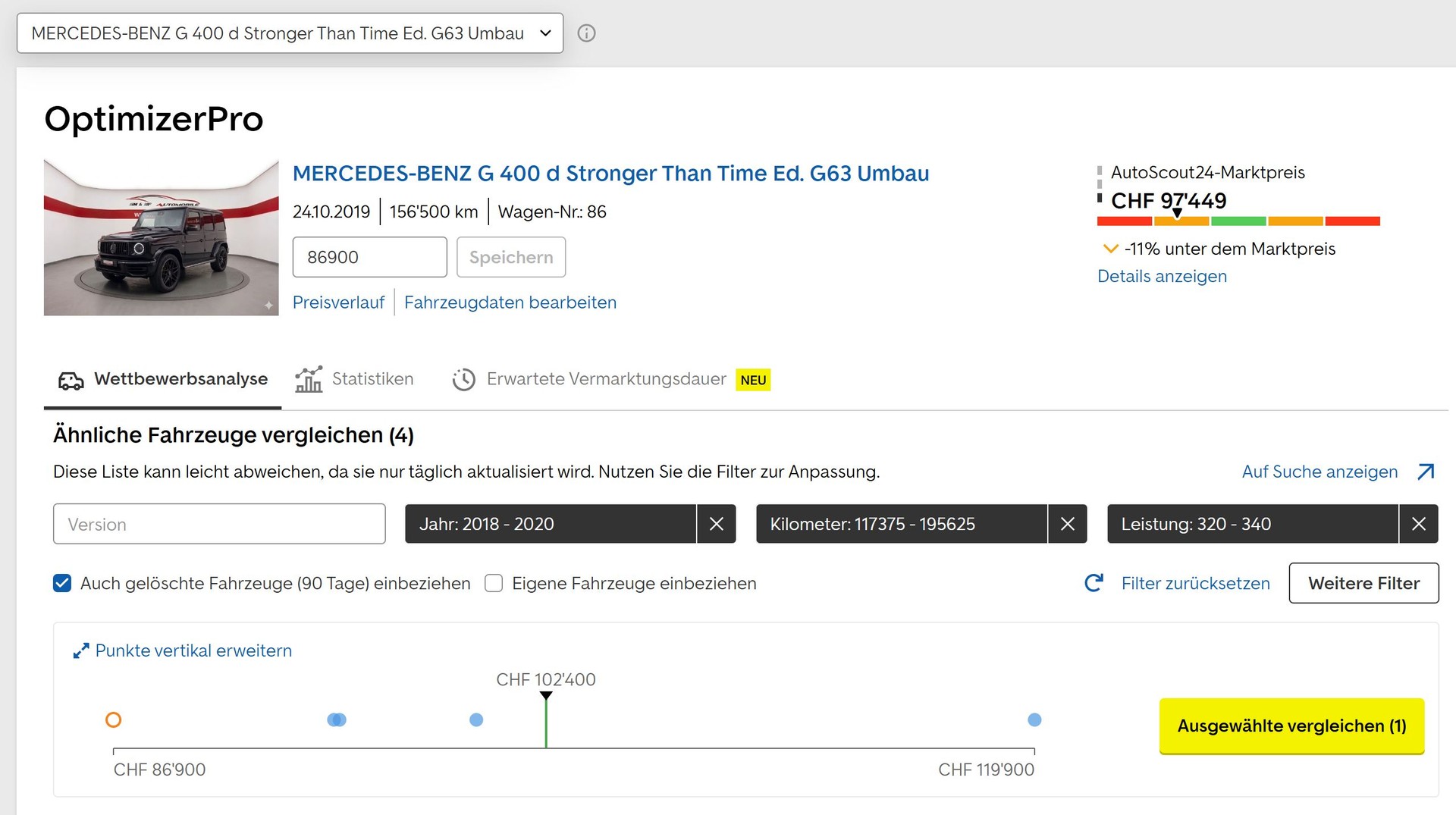Uncheck Auch gelöschte Fahrzeuge einbeziehen
Image resolution: width=1456 pixels, height=815 pixels.
(x=62, y=583)
